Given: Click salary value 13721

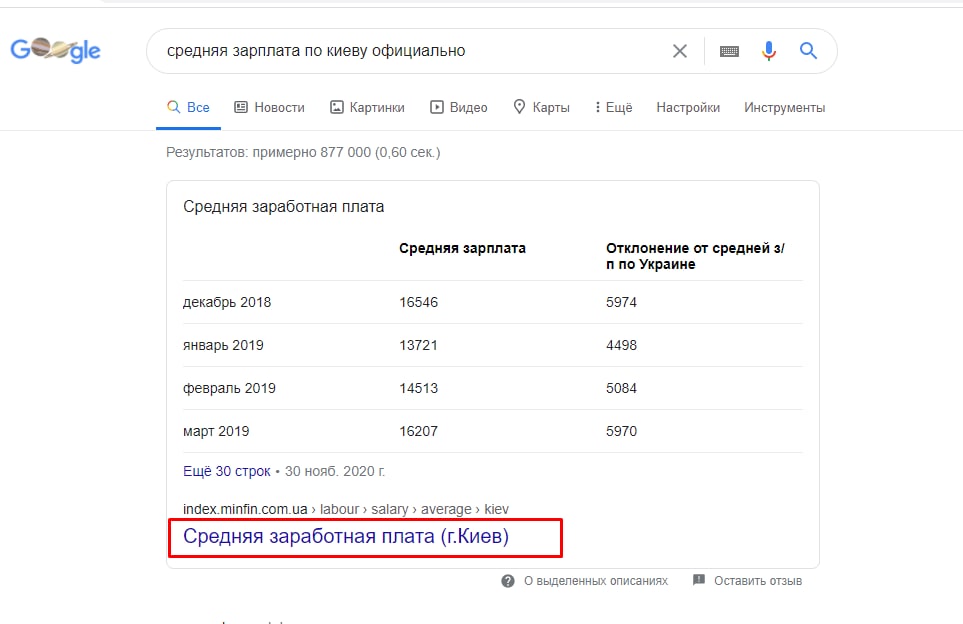Looking at the screenshot, I should [x=418, y=345].
